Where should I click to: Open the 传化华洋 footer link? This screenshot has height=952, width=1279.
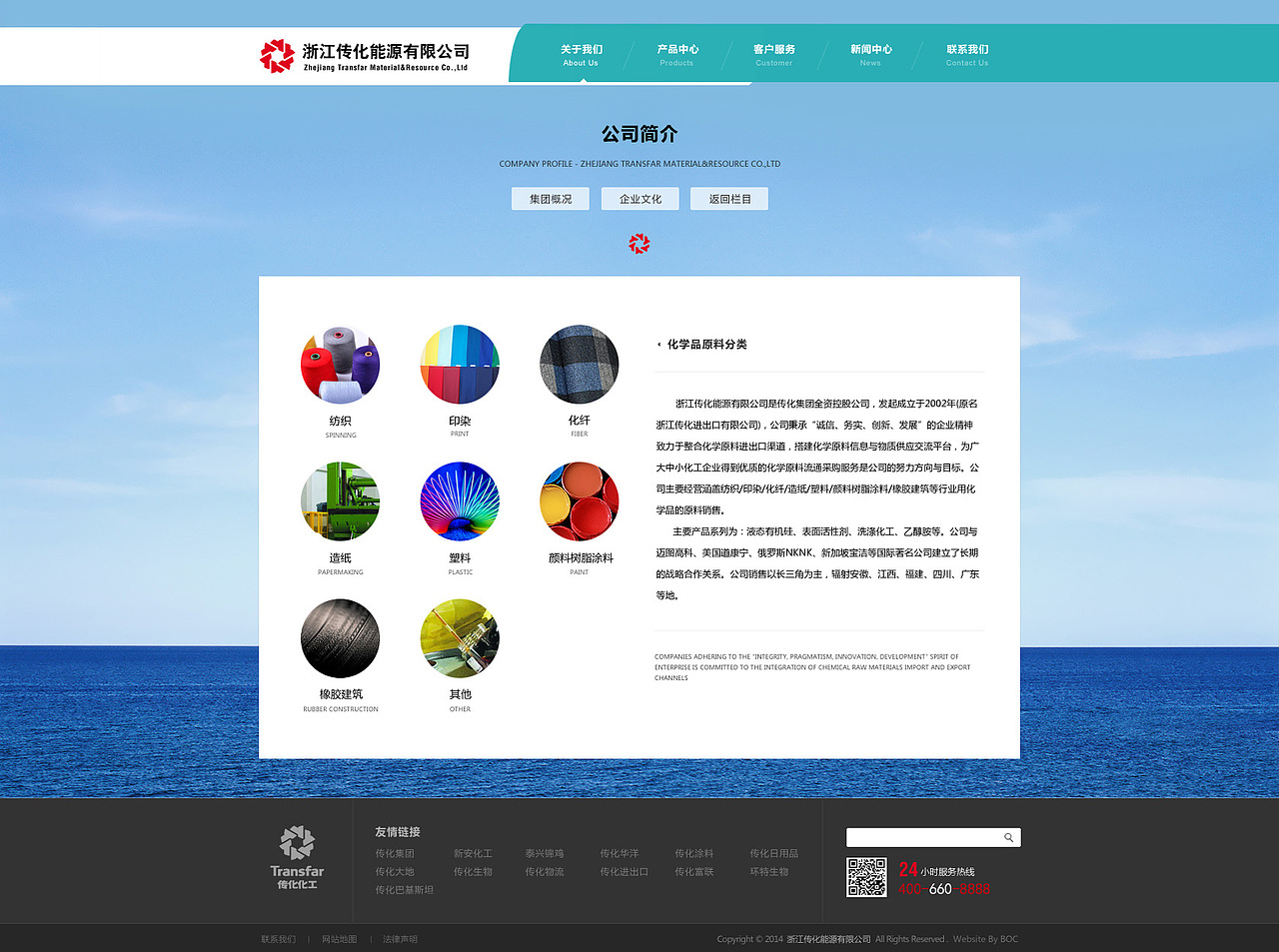(x=620, y=854)
